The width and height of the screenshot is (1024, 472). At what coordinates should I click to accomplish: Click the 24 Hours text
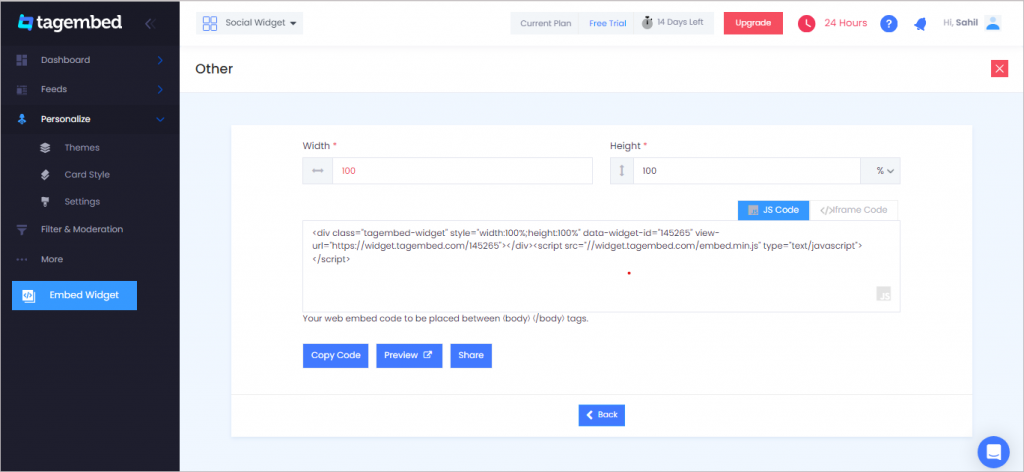pyautogui.click(x=846, y=24)
